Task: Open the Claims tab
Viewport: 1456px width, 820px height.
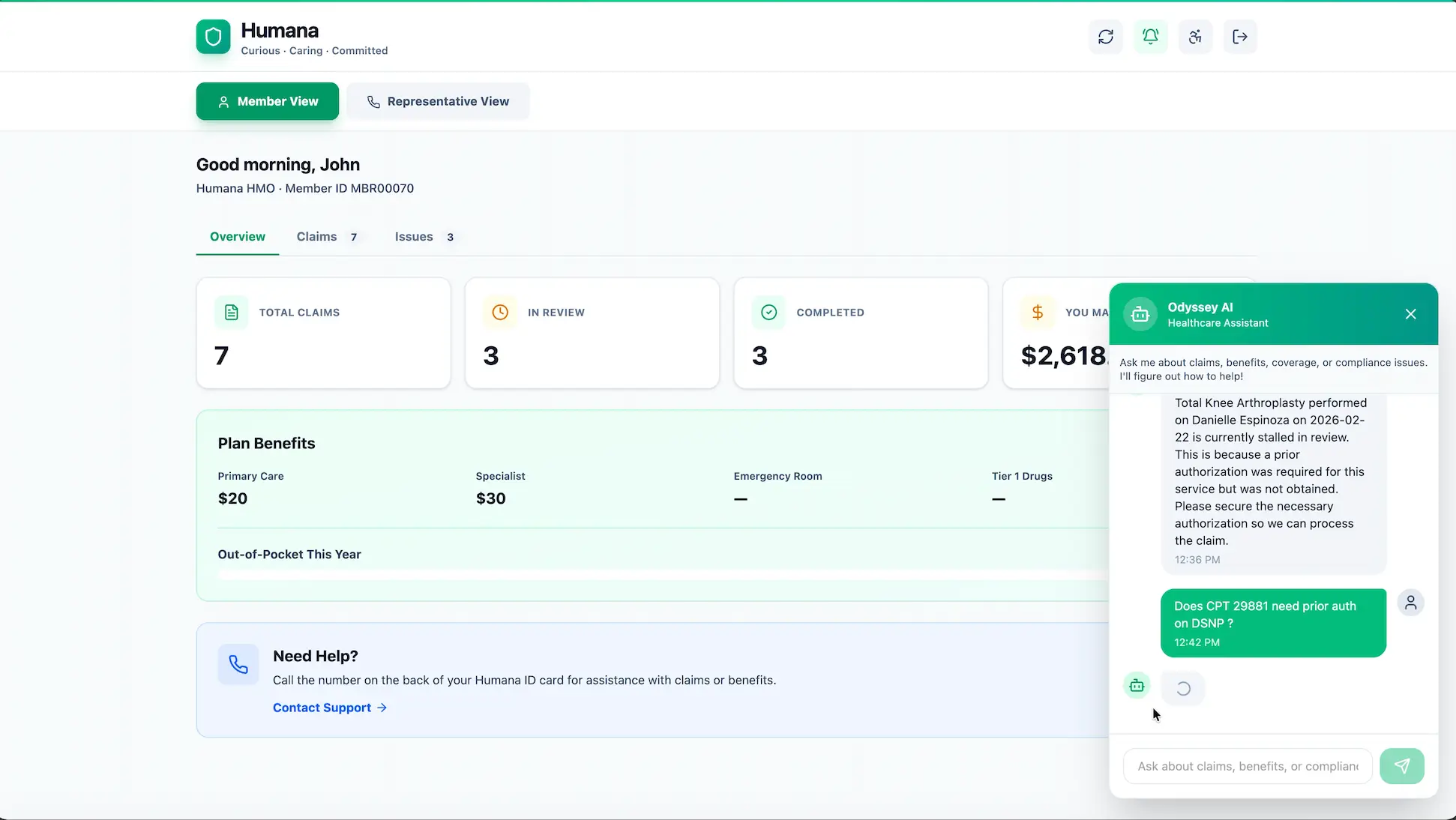Action: tap(328, 237)
